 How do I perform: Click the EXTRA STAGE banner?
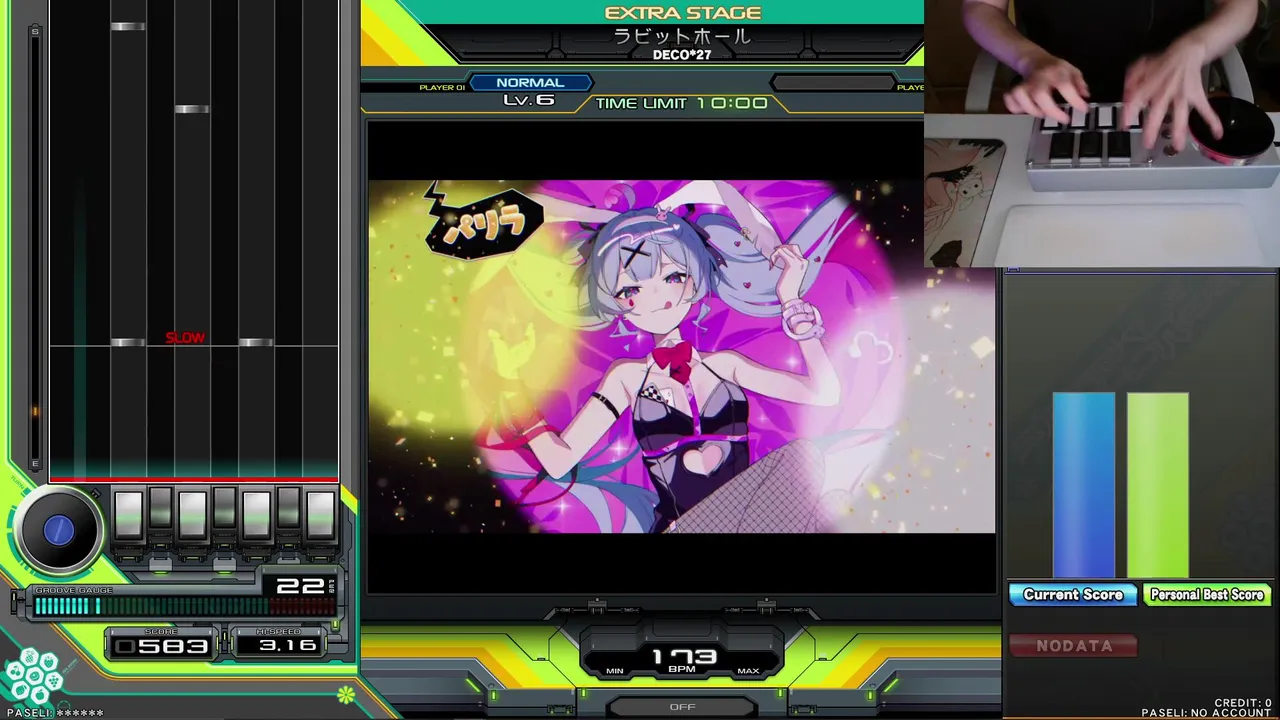click(x=682, y=13)
